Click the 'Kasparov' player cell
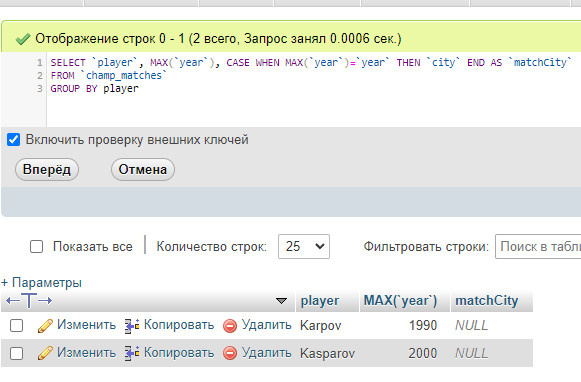 328,353
